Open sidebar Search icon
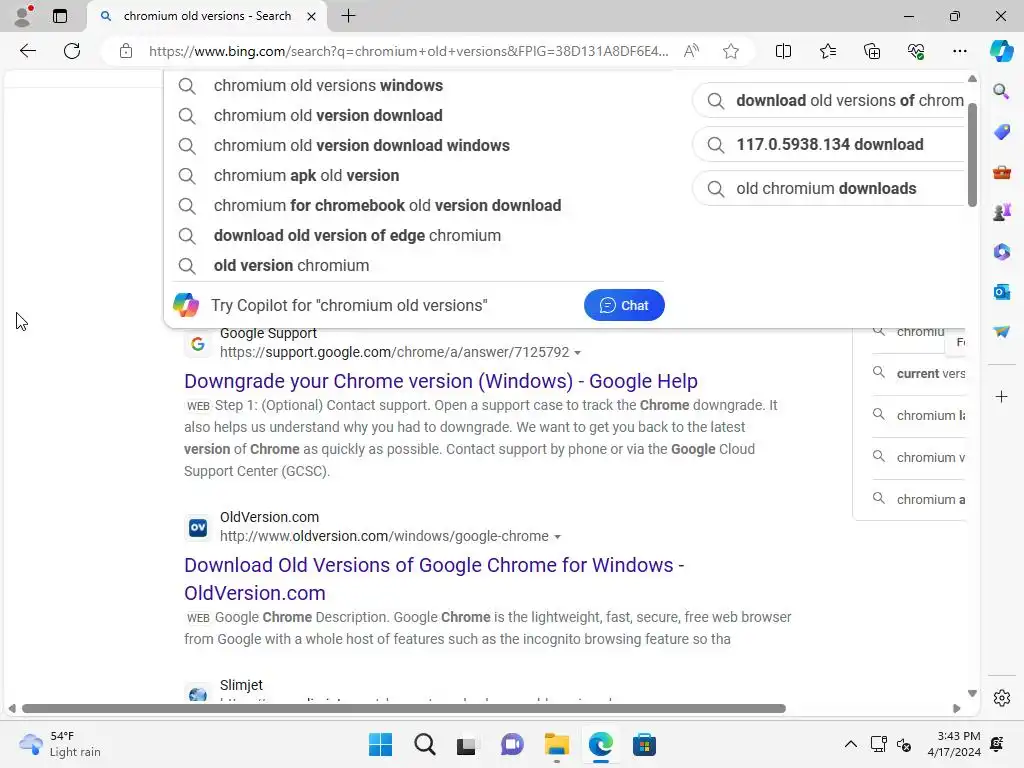The image size is (1024, 768). 1001,91
